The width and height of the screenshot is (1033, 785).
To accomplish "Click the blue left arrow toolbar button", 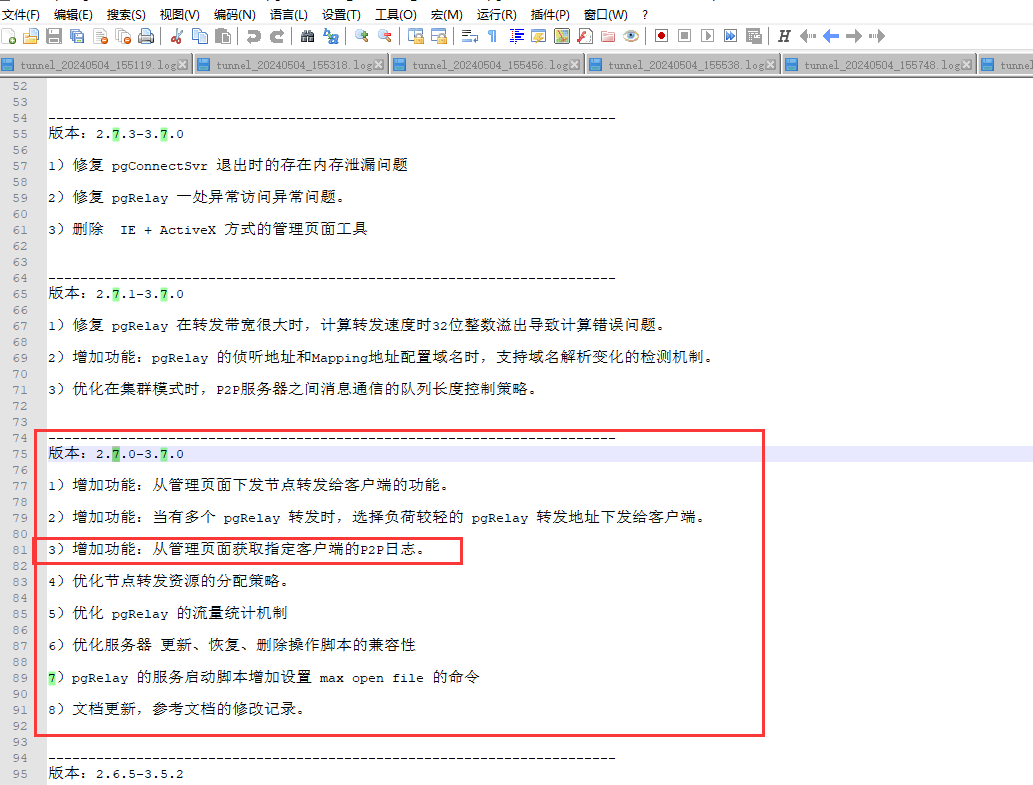I will (831, 37).
